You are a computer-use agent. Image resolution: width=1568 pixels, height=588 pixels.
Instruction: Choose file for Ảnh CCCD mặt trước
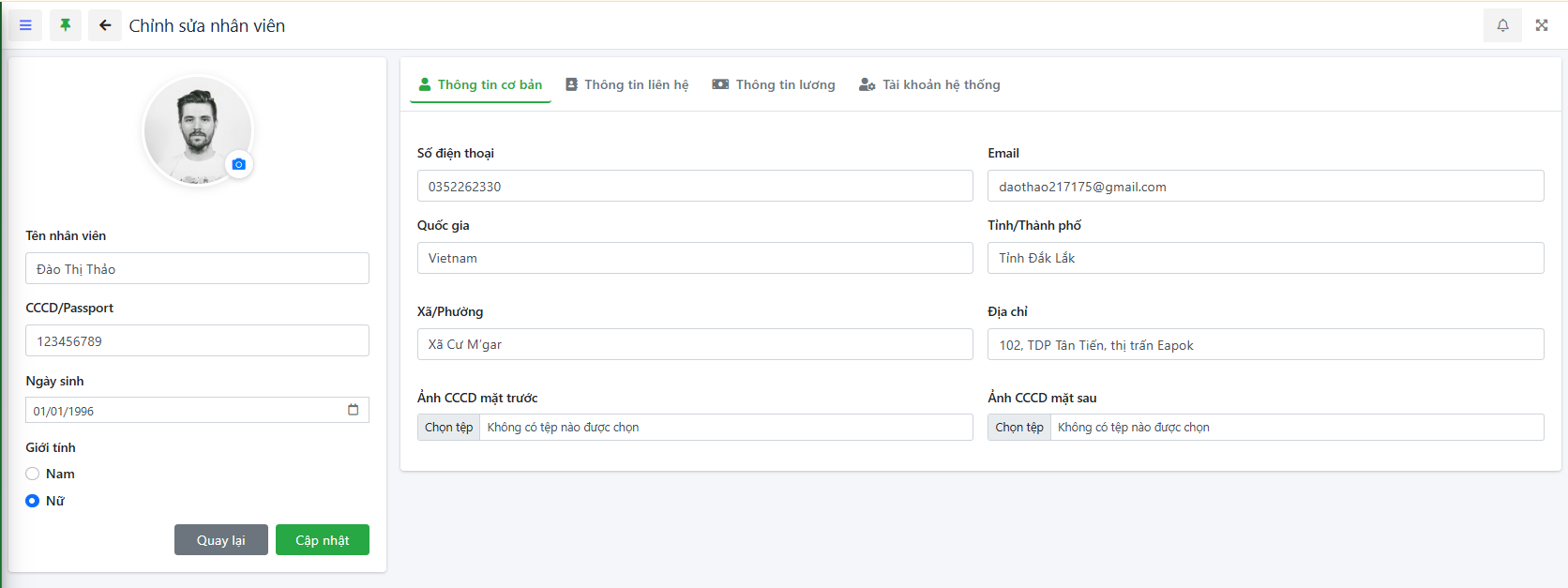click(449, 428)
